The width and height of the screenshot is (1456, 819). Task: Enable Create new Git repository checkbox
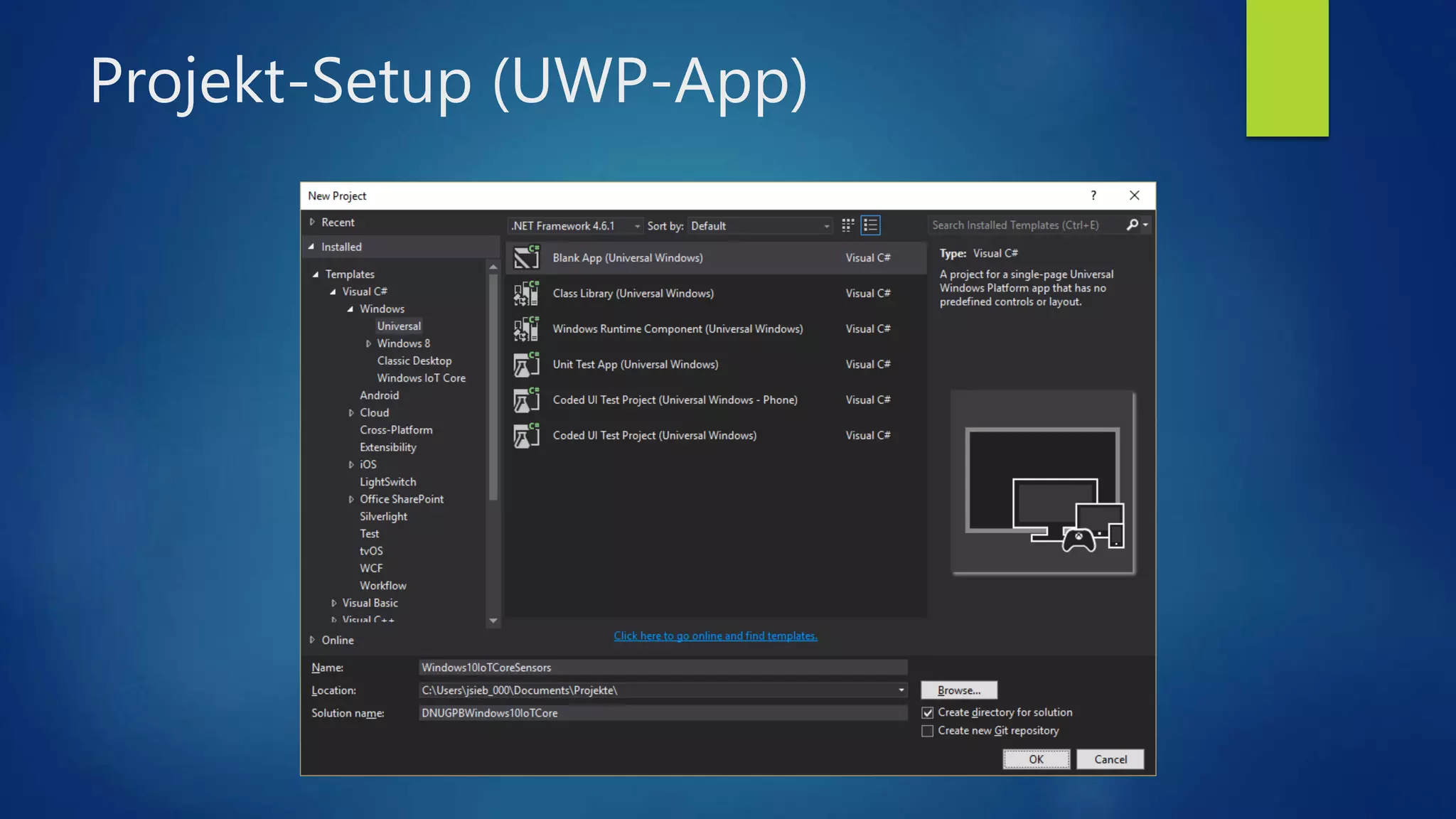click(927, 731)
